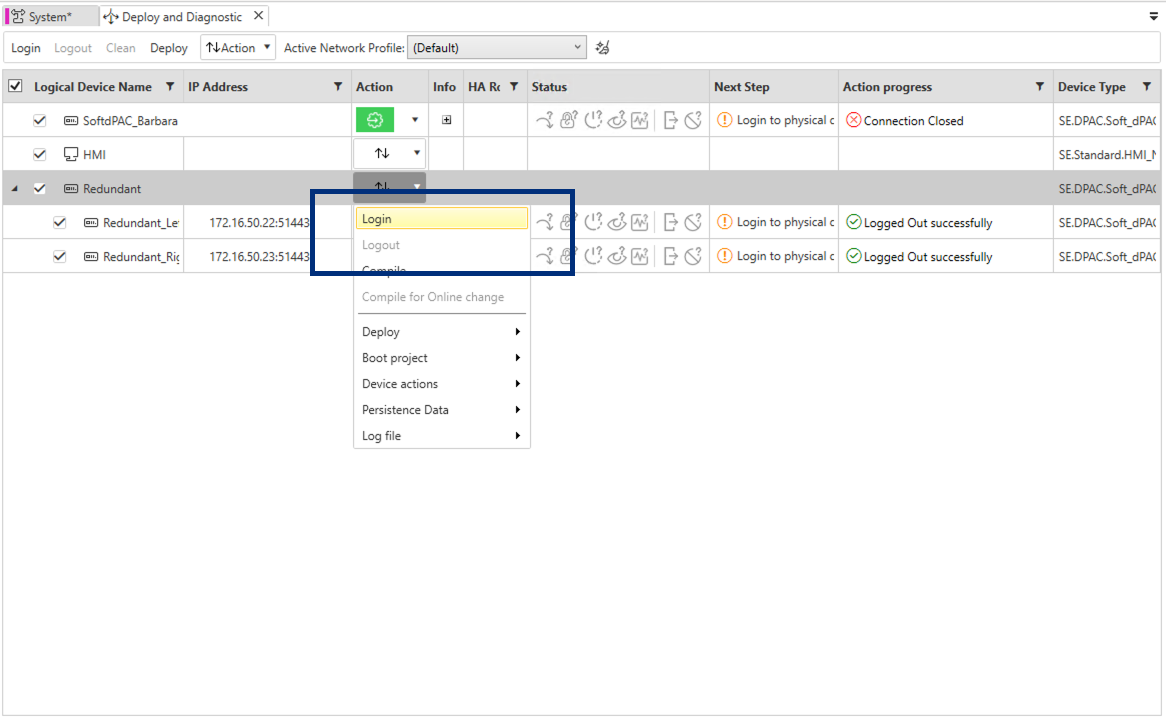Open the Device actions submenu
The image size is (1166, 726).
[x=442, y=384]
